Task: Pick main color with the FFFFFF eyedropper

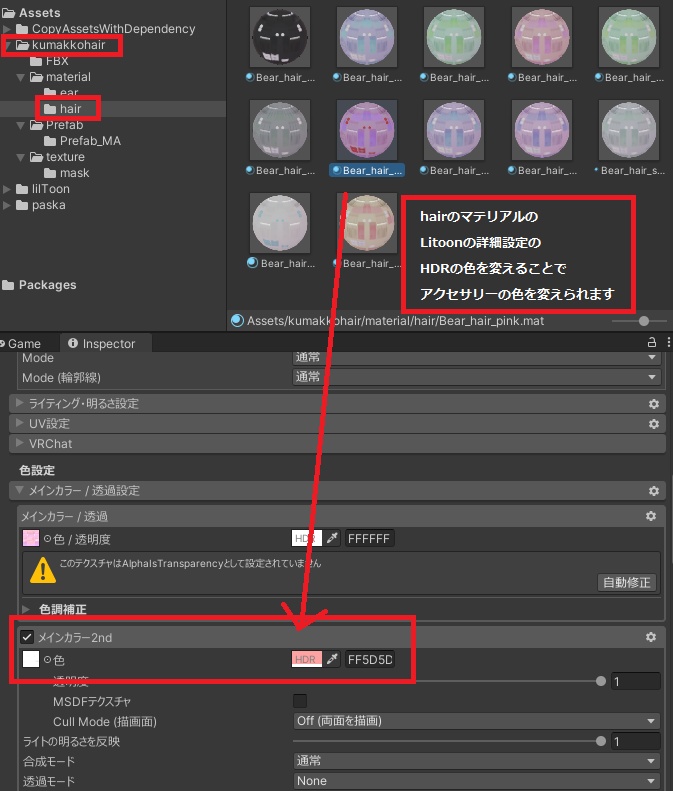Action: pyautogui.click(x=332, y=538)
